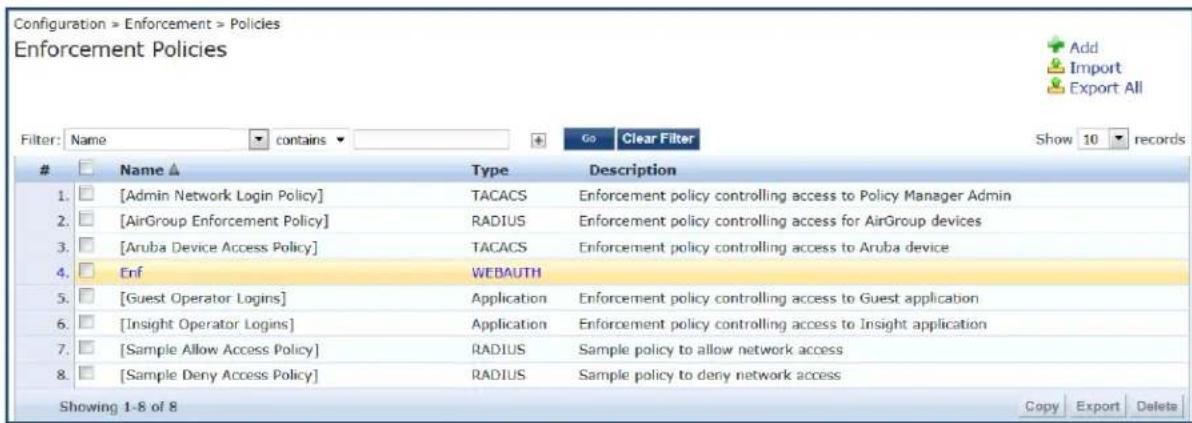Click 'Sample policy to deny network access' description

click(x=710, y=375)
